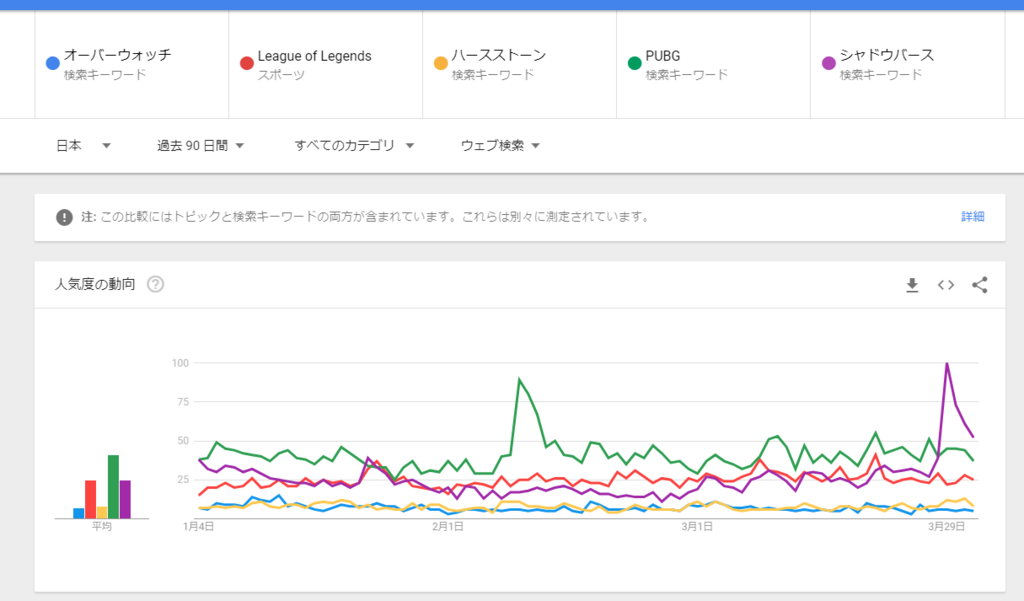This screenshot has width=1024, height=601.
Task: Click the help question mark icon
Action: [155, 284]
